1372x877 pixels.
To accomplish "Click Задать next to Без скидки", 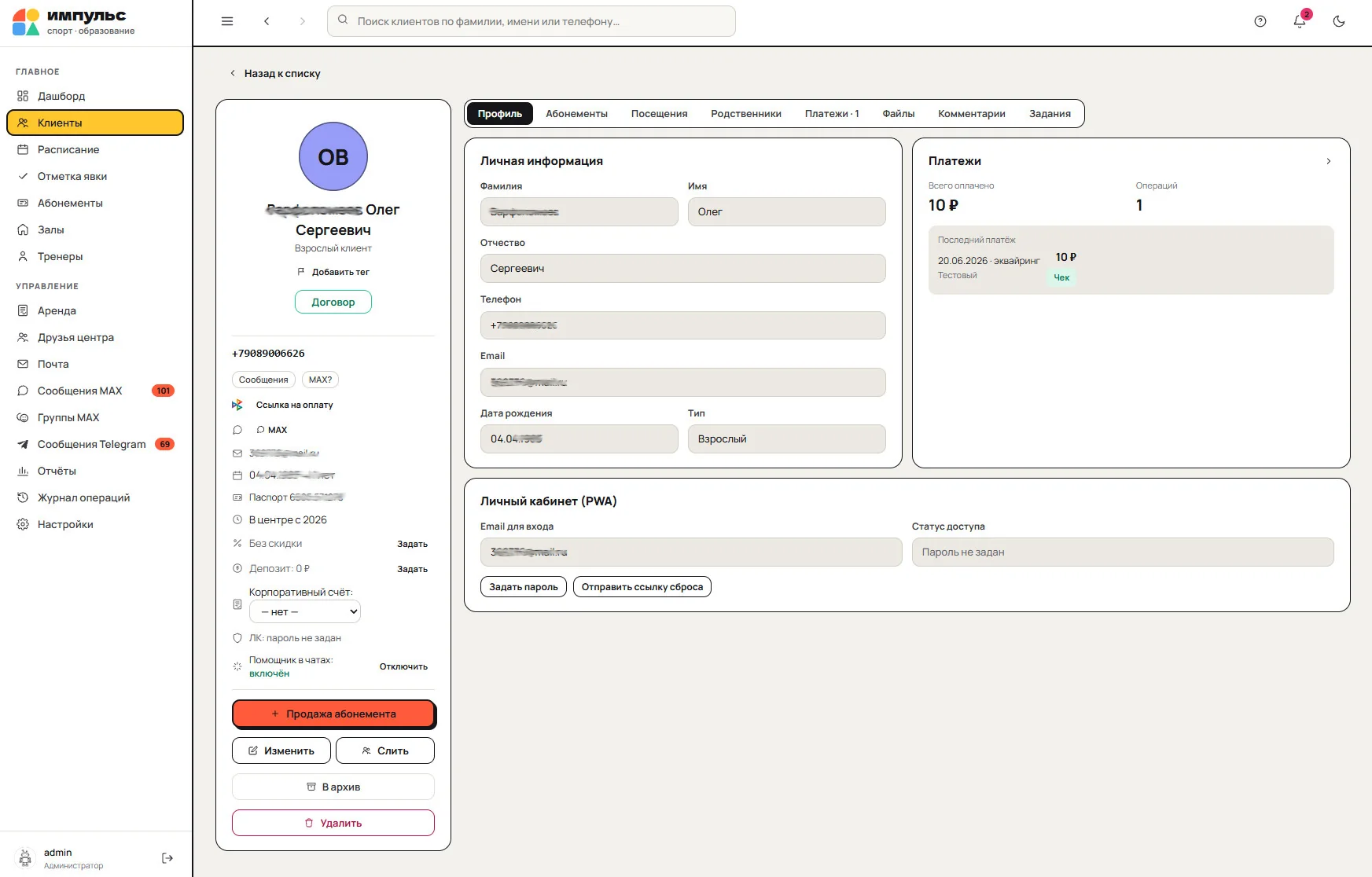I will point(412,544).
